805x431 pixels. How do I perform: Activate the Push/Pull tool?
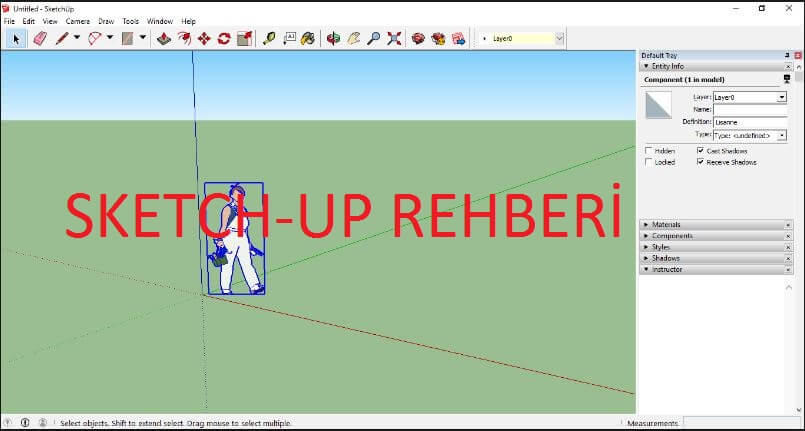(x=164, y=38)
